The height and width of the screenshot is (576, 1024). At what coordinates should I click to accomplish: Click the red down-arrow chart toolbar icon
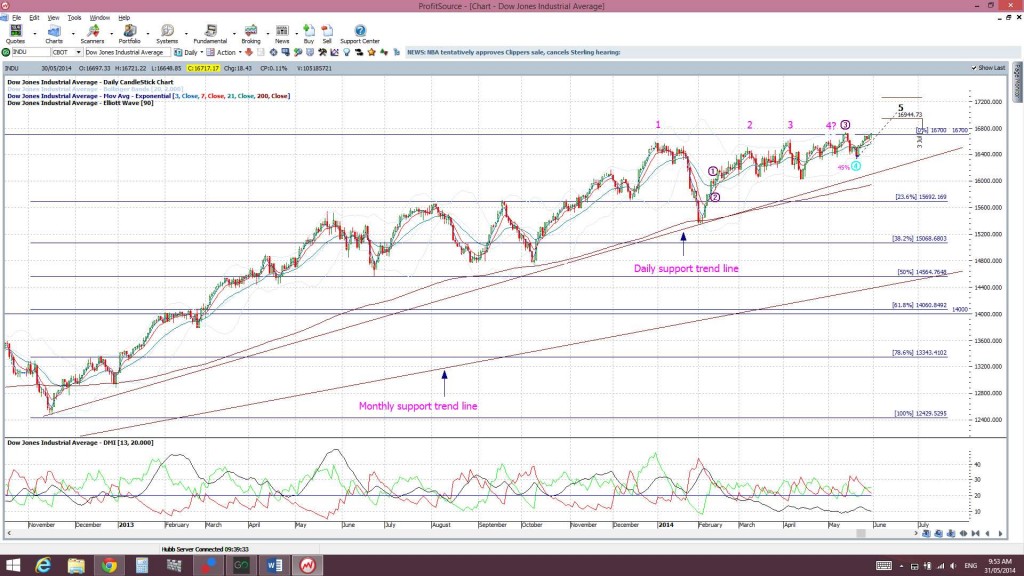coord(249,52)
